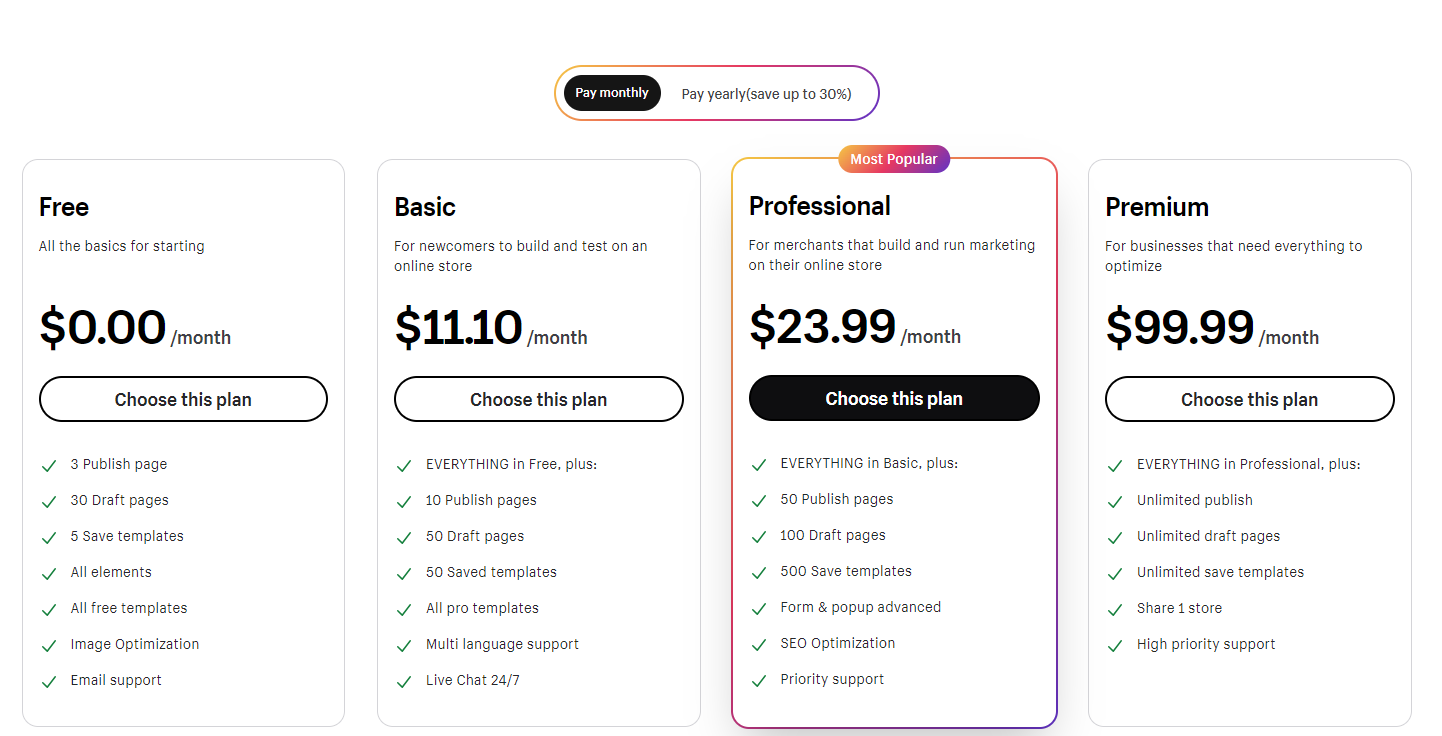Viewport: 1442px width, 736px height.
Task: Click the "Premium" plan heading
Action: point(1156,207)
